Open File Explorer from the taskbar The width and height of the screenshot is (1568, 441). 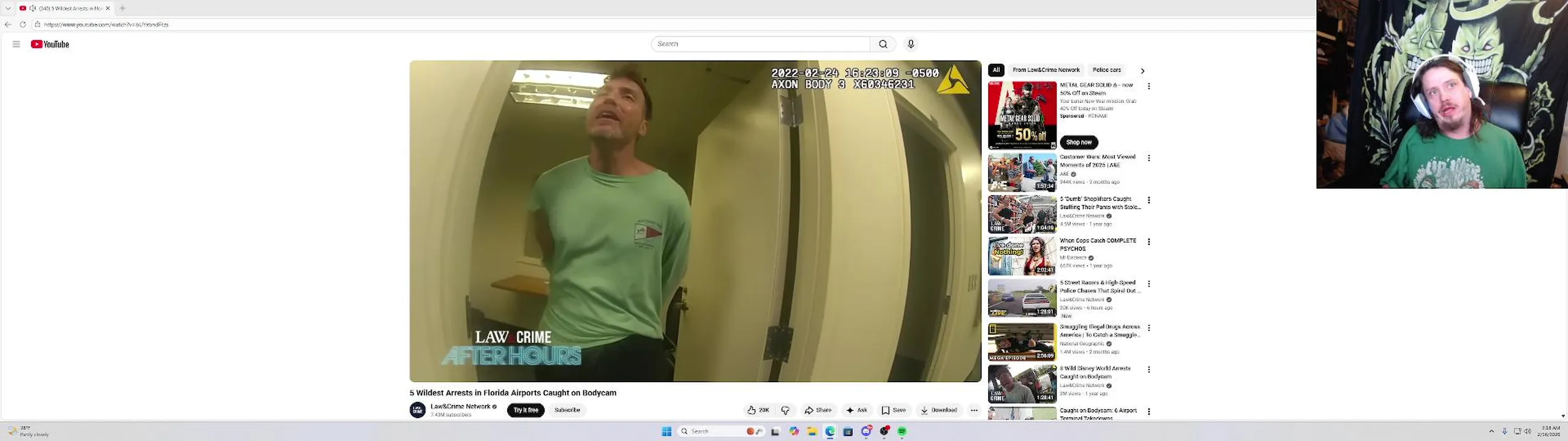click(812, 431)
